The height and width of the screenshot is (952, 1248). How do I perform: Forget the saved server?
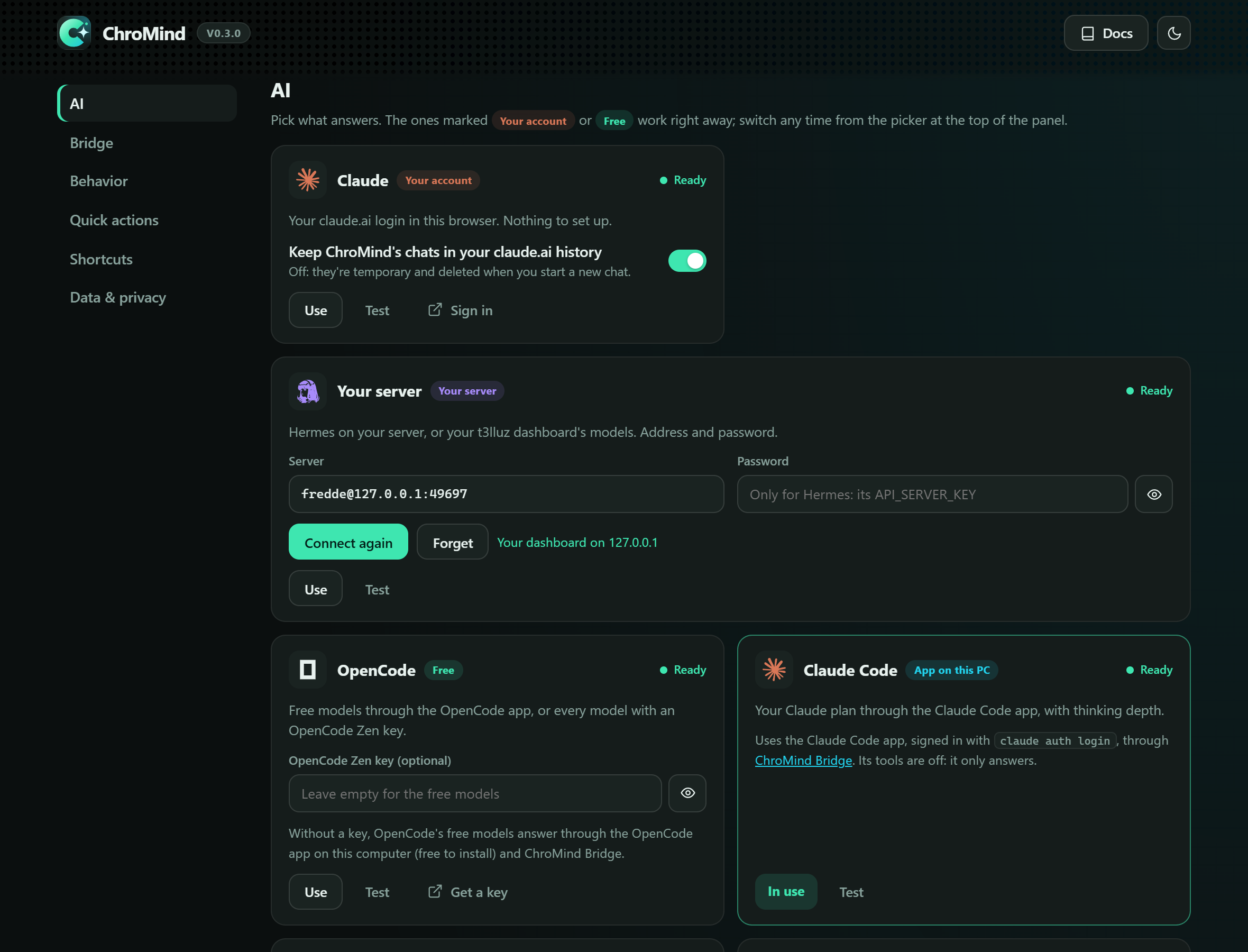click(x=452, y=542)
